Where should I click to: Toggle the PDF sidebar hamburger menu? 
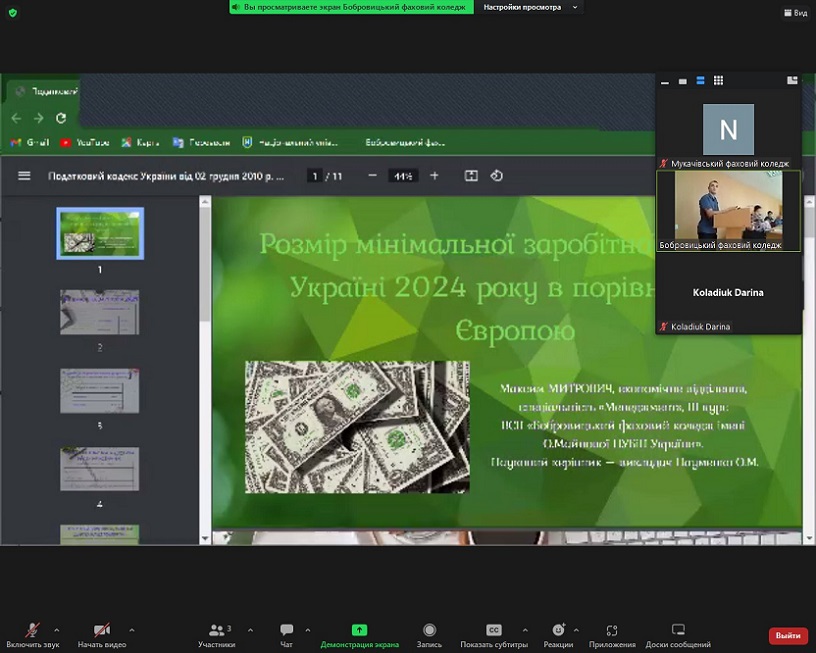pos(24,176)
